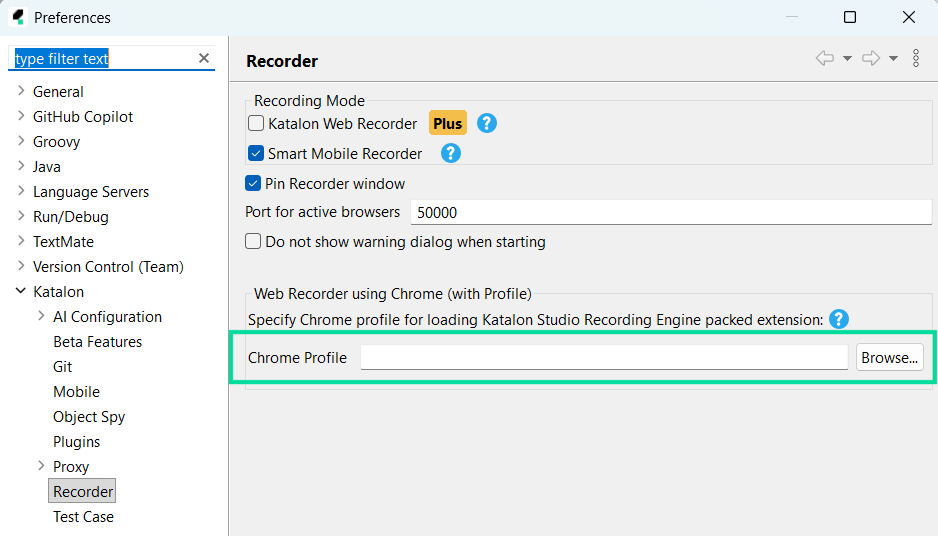Maximize the Preferences window
The height and width of the screenshot is (536, 938).
point(850,17)
